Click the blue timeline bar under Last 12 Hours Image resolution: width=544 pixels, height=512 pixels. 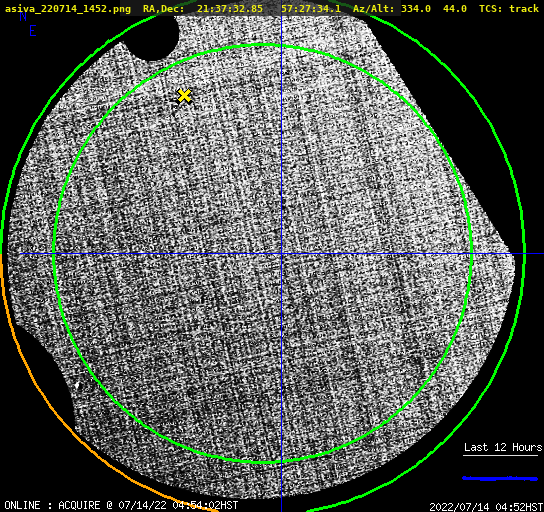pyautogui.click(x=500, y=478)
